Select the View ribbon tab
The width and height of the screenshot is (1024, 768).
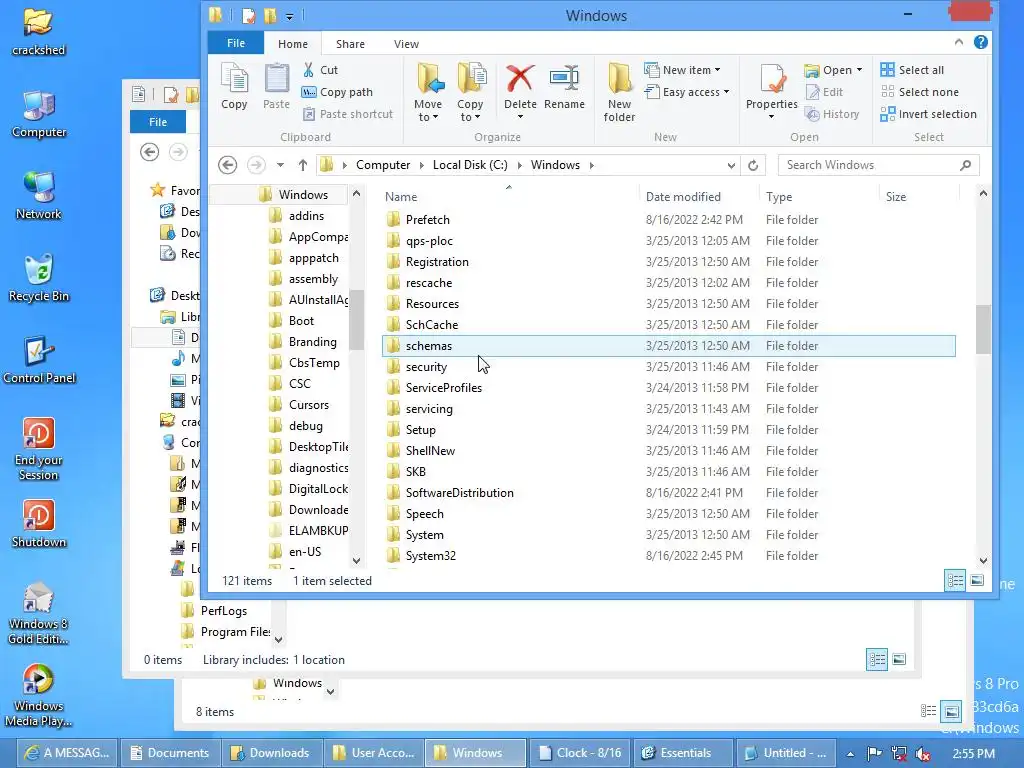pyautogui.click(x=406, y=44)
